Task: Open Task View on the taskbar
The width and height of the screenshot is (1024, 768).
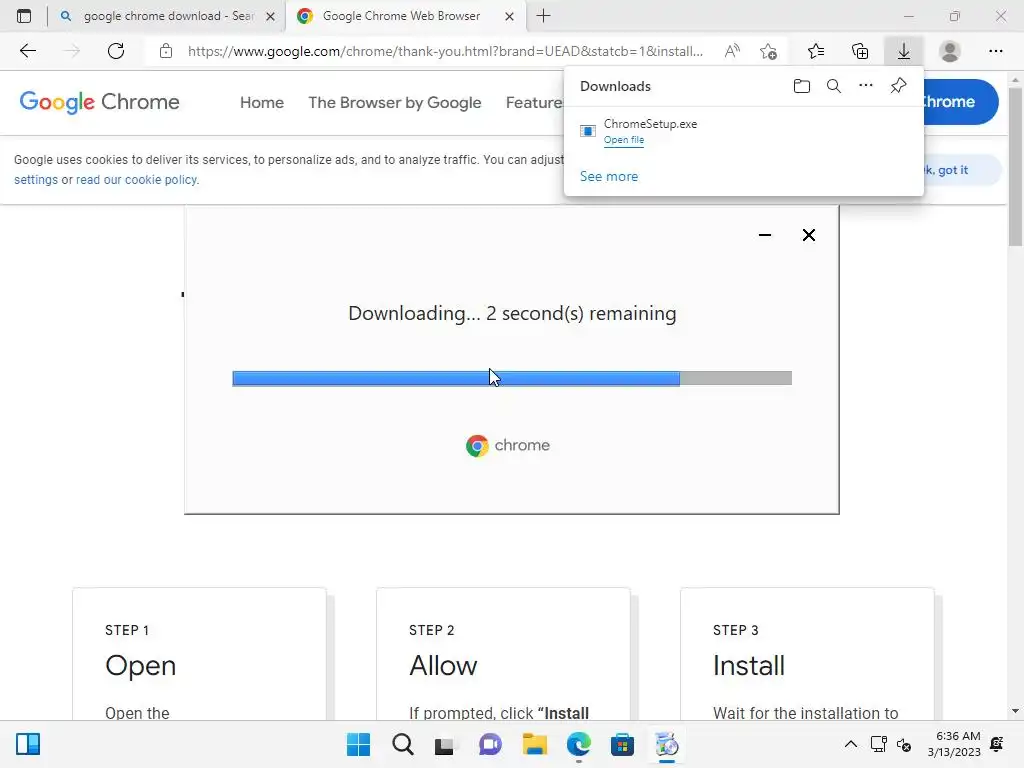Action: 445,744
